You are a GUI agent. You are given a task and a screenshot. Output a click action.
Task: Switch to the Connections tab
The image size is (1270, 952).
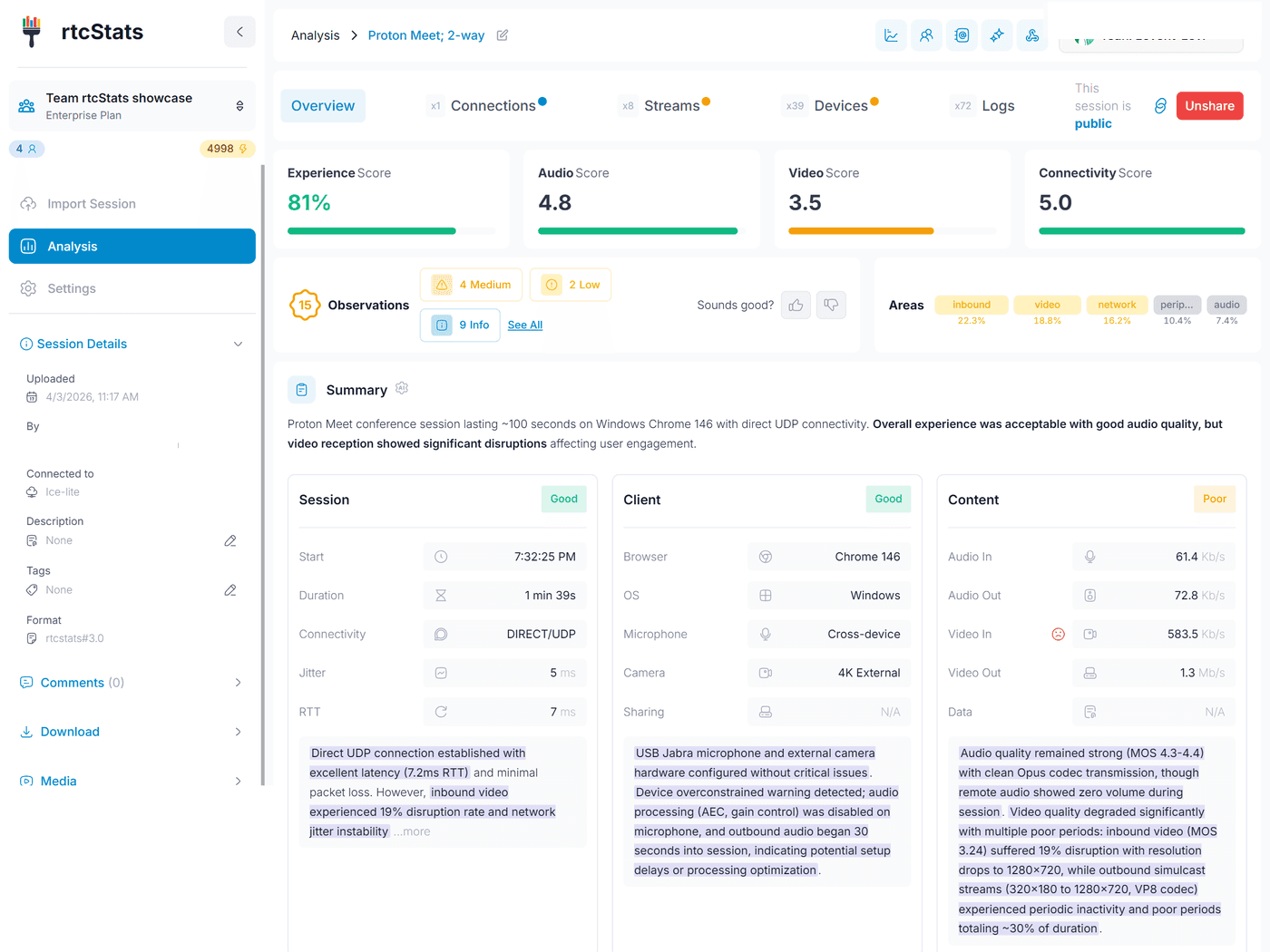point(487,106)
